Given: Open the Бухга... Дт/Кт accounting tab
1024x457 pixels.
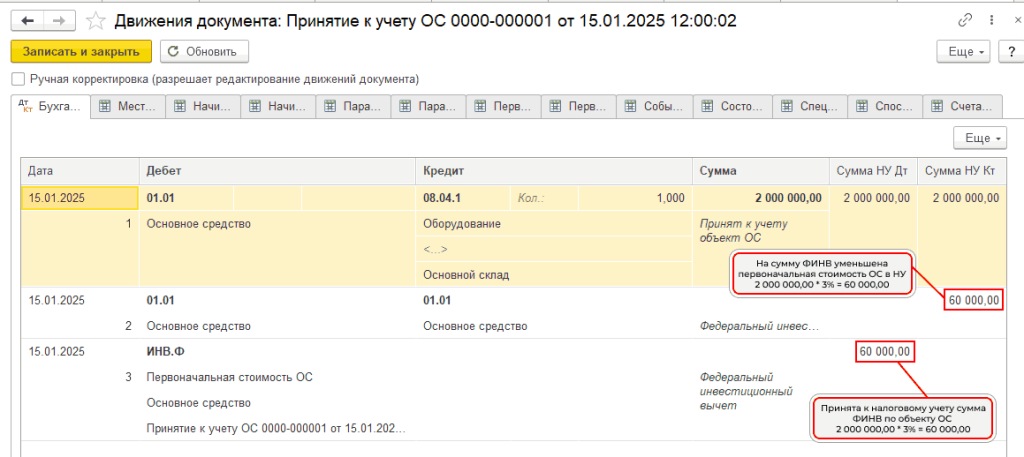Looking at the screenshot, I should [x=50, y=106].
